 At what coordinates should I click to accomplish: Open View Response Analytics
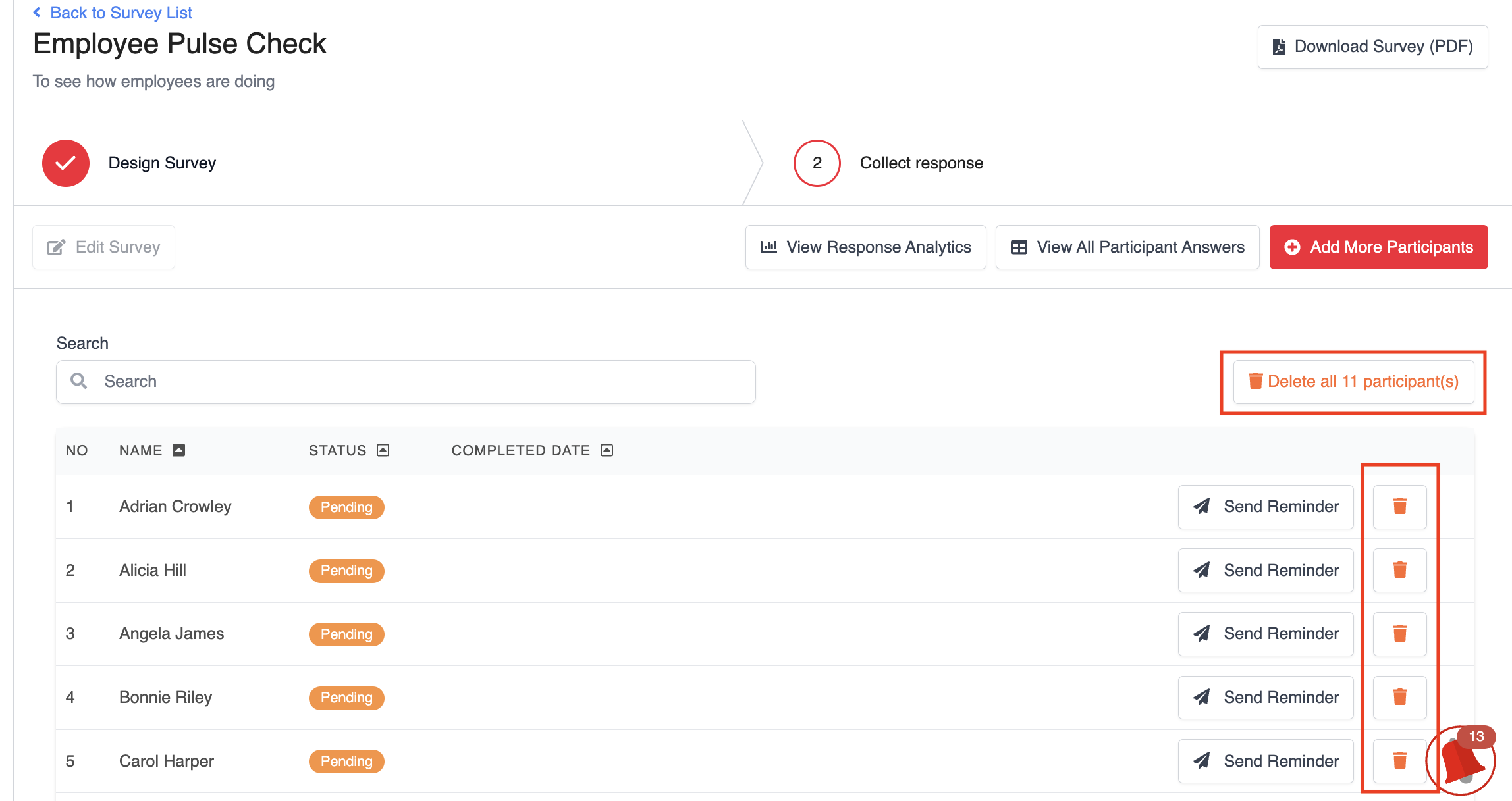click(865, 247)
